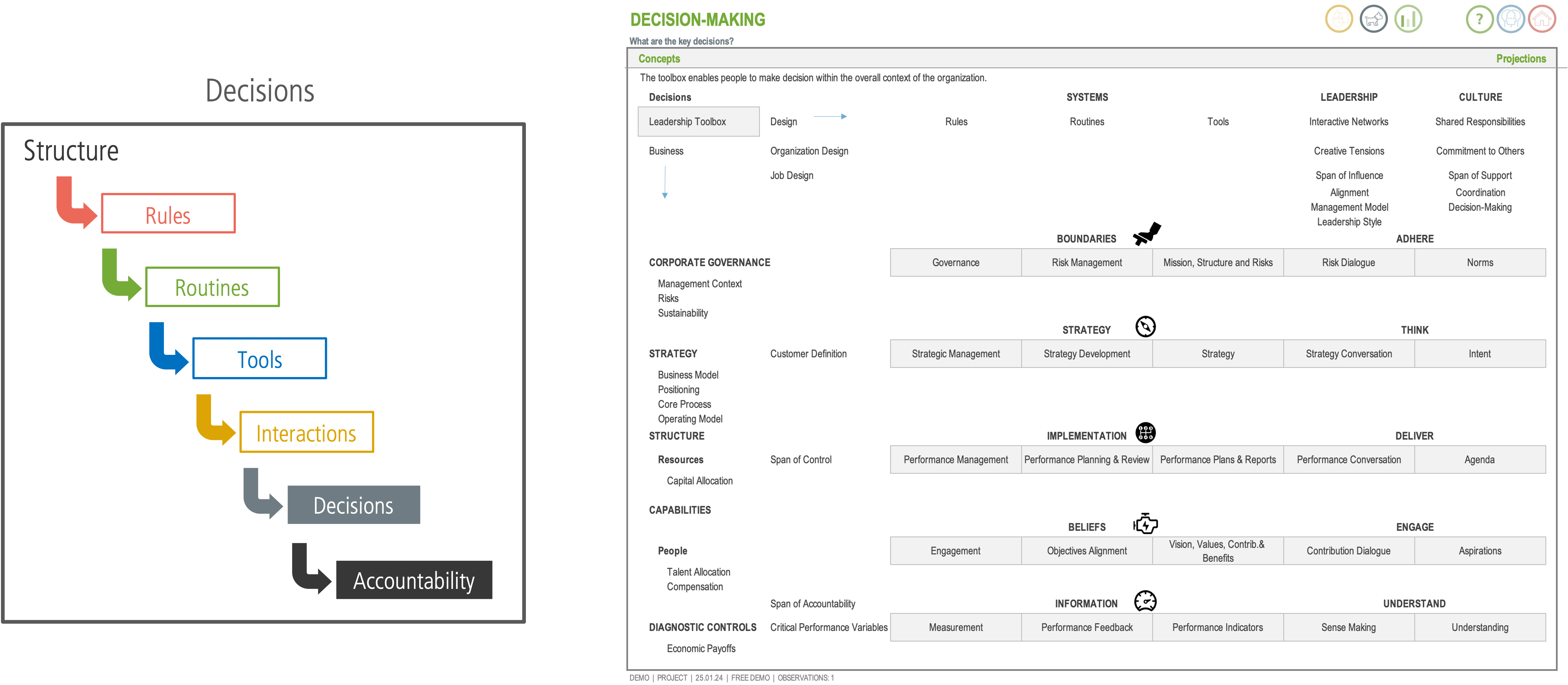The image size is (1568, 685).
Task: Open the Strategy Conversation cell
Action: [1348, 354]
